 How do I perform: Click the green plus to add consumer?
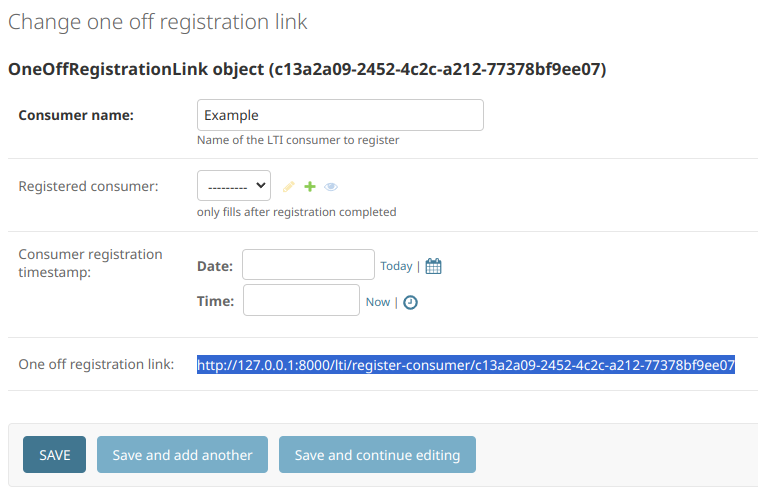310,187
